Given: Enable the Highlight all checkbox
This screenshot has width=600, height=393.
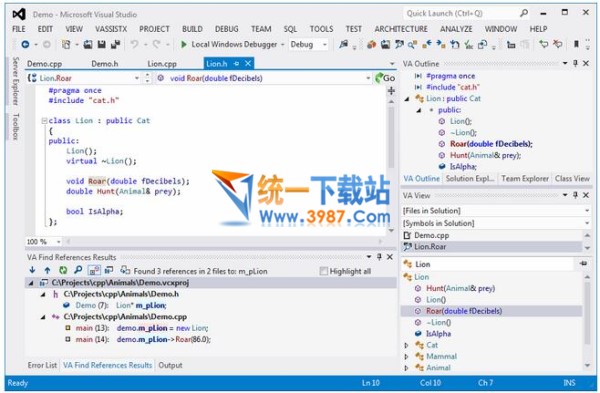Looking at the screenshot, I should [324, 271].
